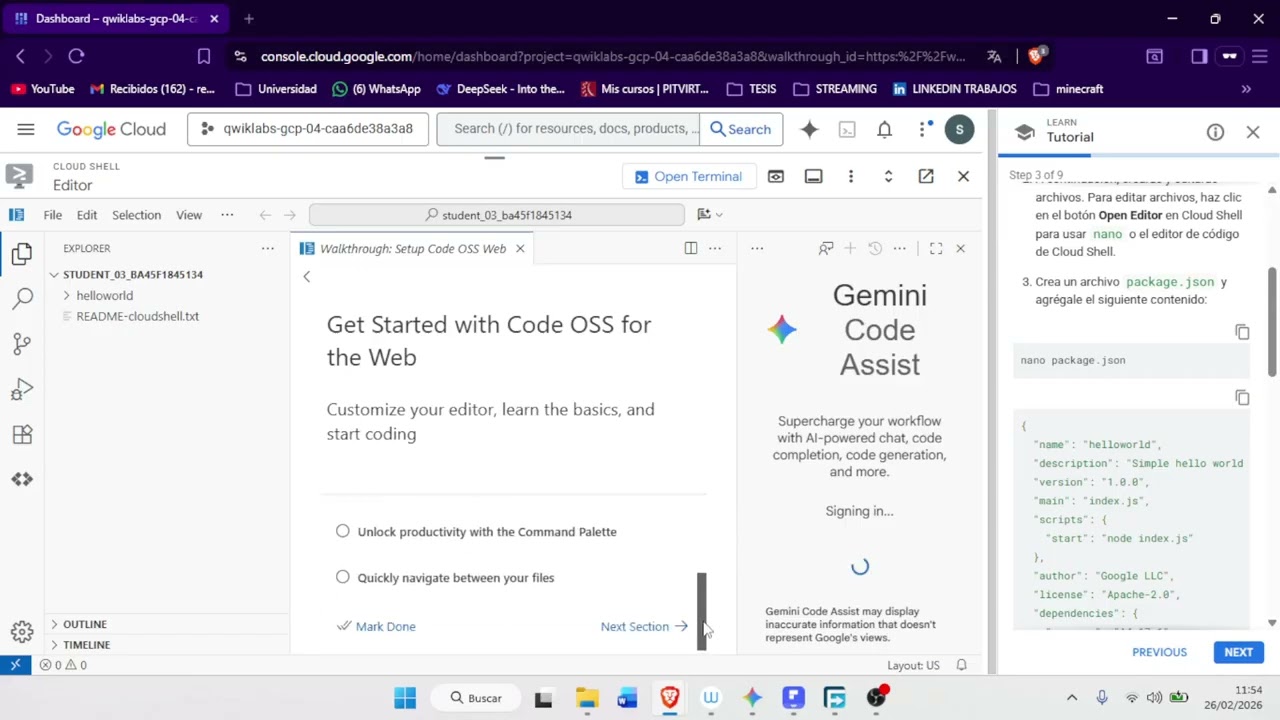Open the YouTube bookmark

(x=42, y=89)
